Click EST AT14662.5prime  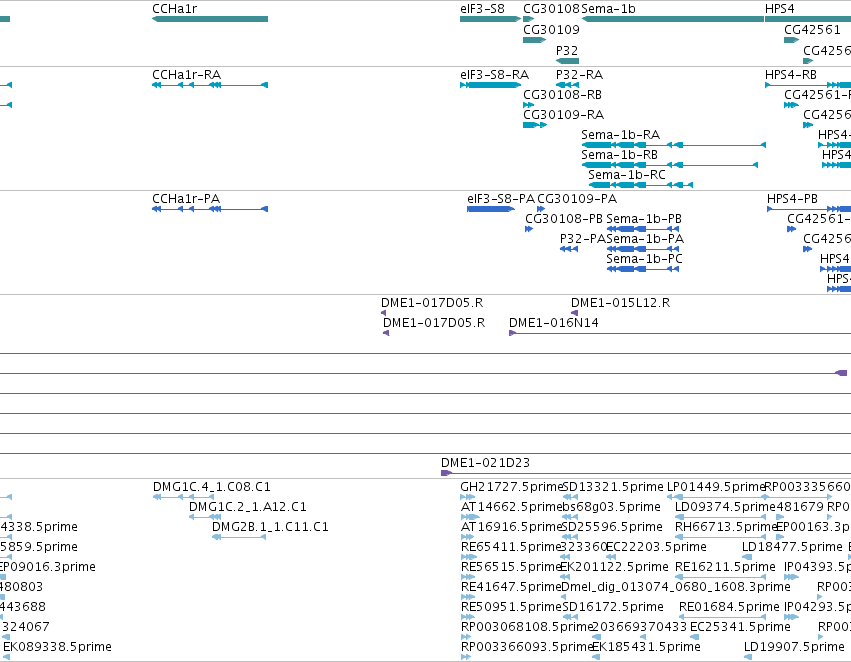pyautogui.click(x=470, y=517)
